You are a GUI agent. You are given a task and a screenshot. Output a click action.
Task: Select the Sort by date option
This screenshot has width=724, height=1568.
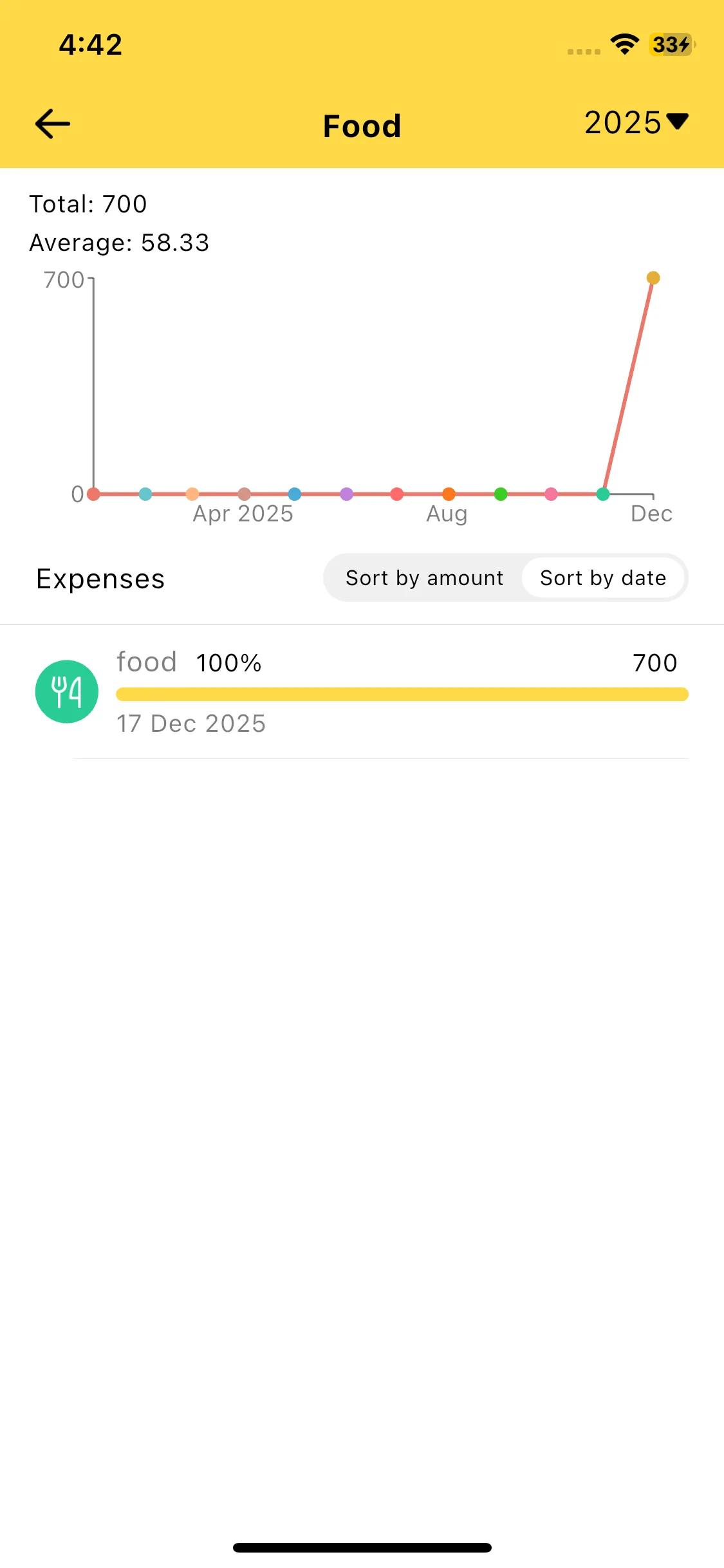[603, 578]
